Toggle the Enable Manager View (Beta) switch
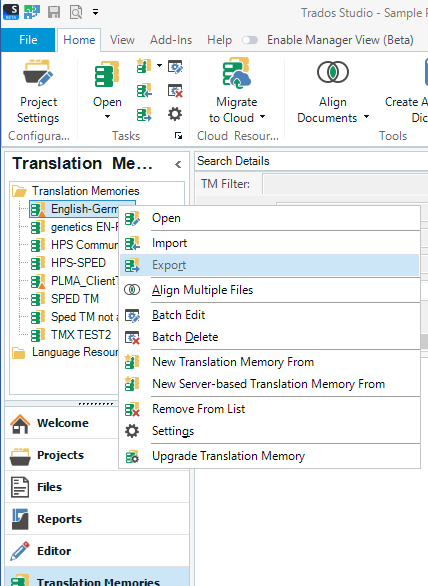 pyautogui.click(x=250, y=40)
